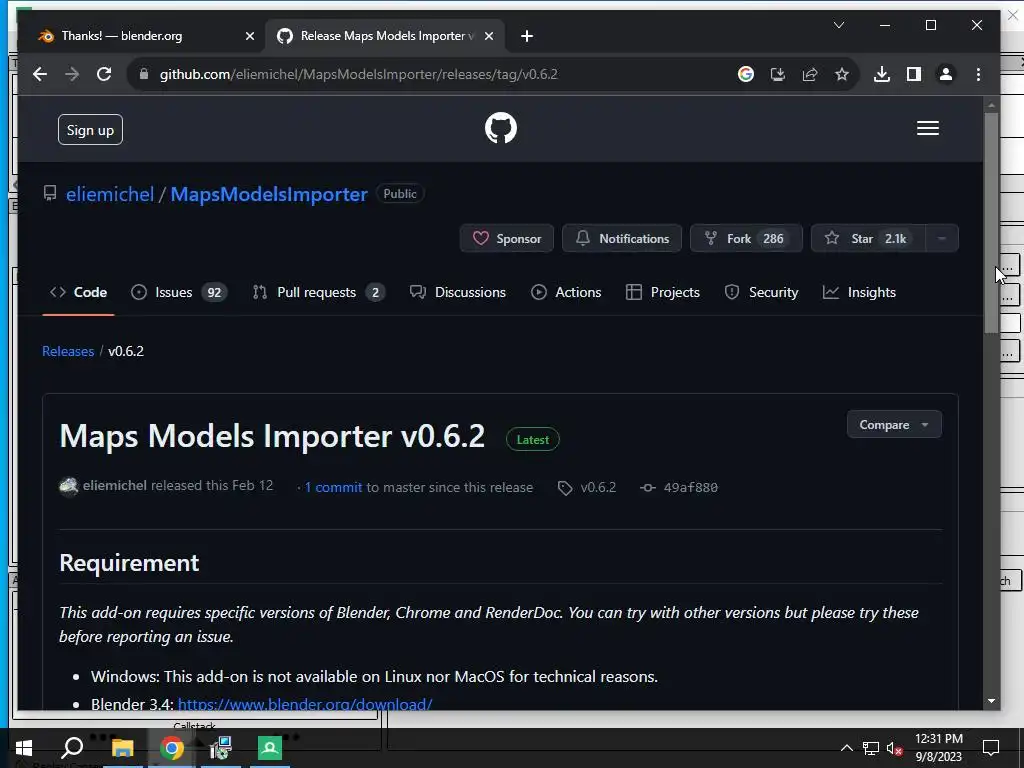Open the Windows Start menu
This screenshot has width=1024, height=768.
pos(23,748)
